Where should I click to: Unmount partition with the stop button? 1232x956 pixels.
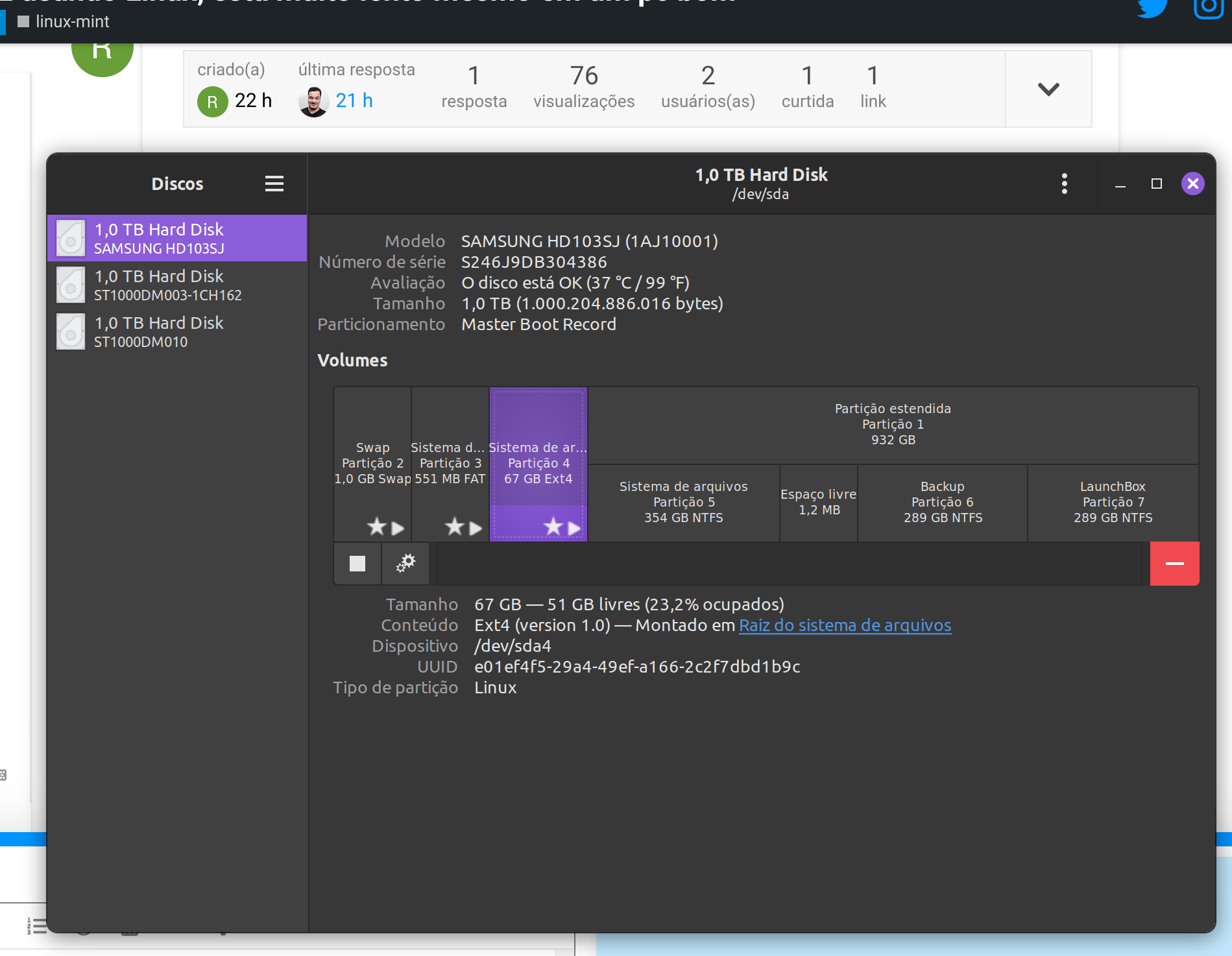coord(357,563)
